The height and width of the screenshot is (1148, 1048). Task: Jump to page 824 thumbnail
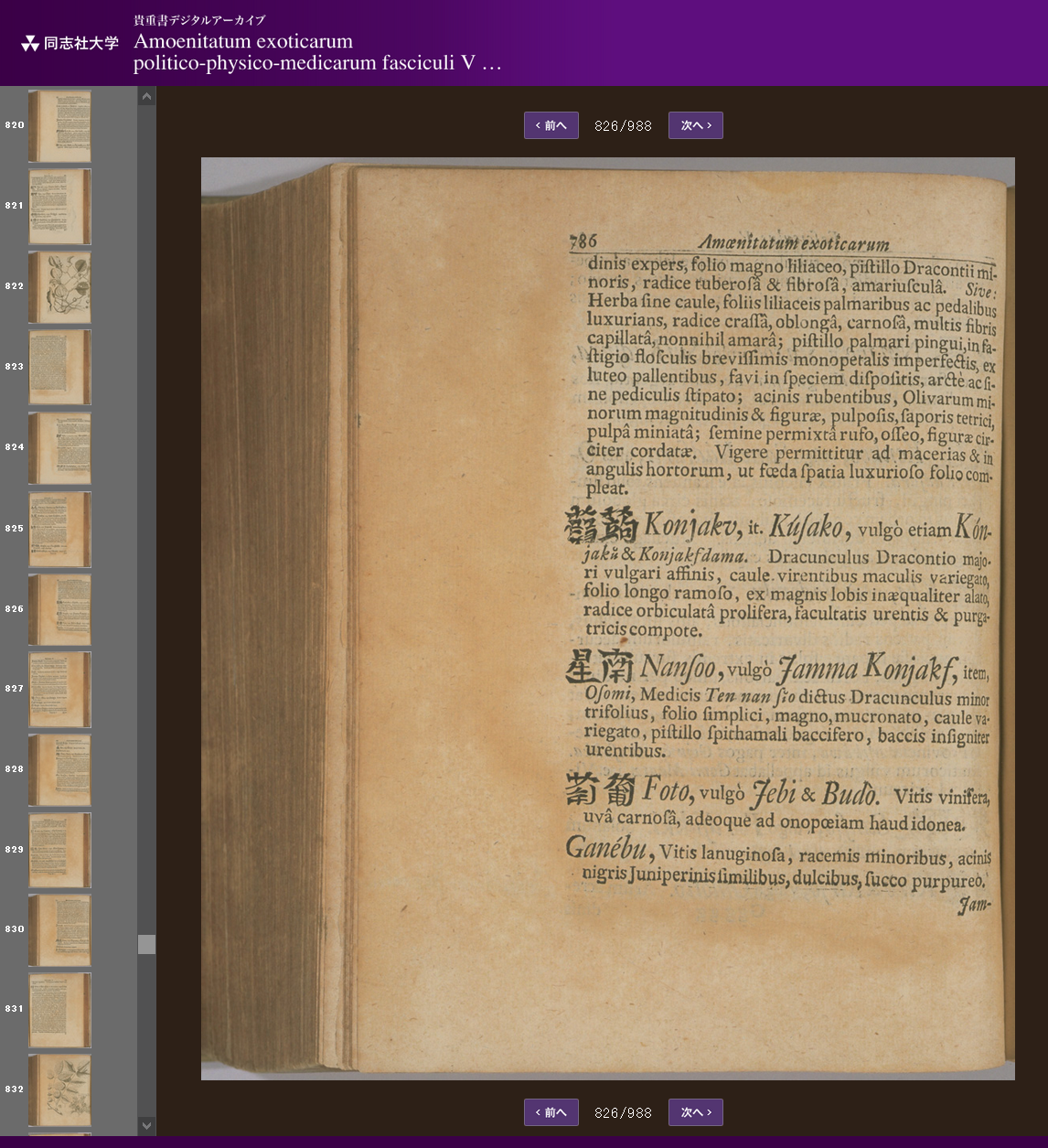click(59, 448)
